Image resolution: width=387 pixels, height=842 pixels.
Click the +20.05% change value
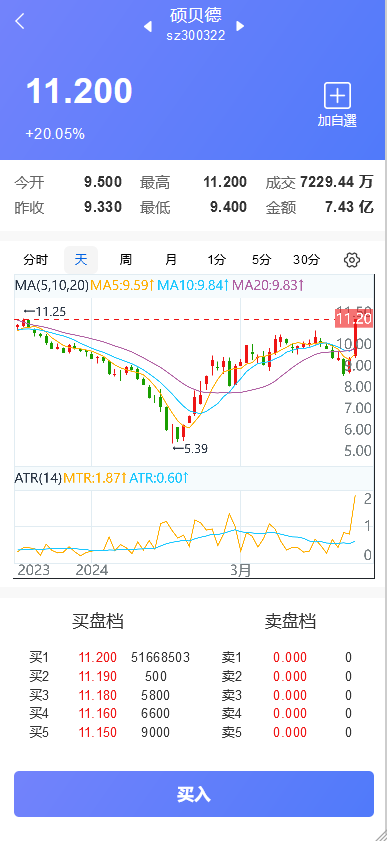pos(55,134)
